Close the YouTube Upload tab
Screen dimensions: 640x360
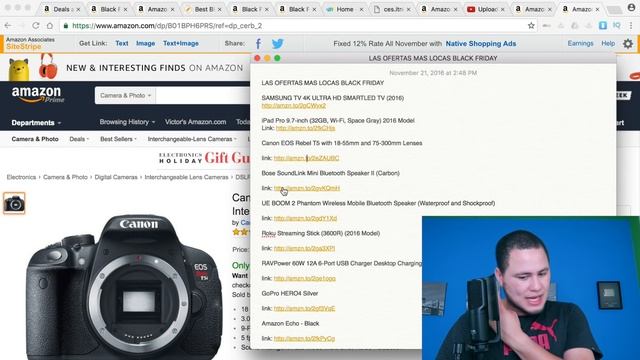502,9
